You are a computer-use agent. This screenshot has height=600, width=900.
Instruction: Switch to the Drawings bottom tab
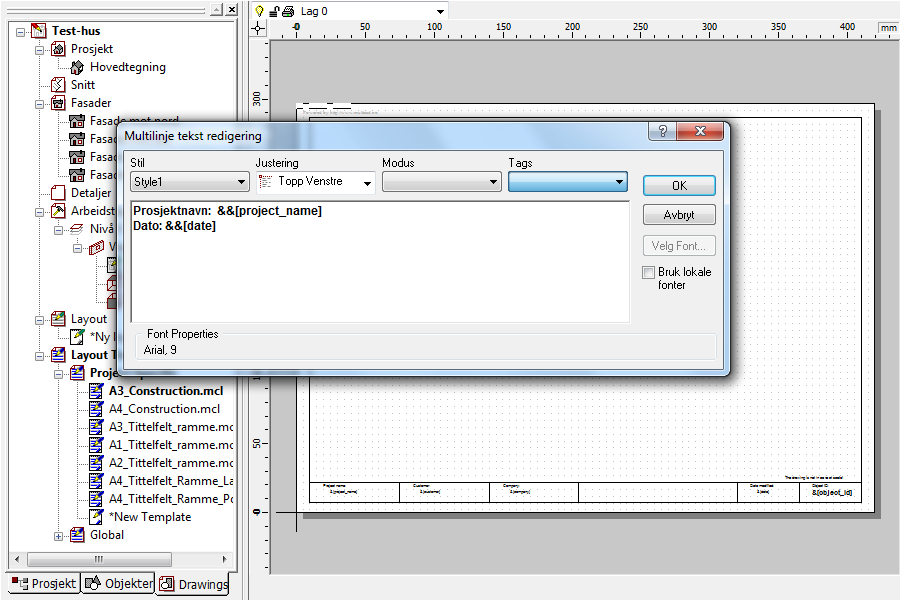click(x=193, y=584)
